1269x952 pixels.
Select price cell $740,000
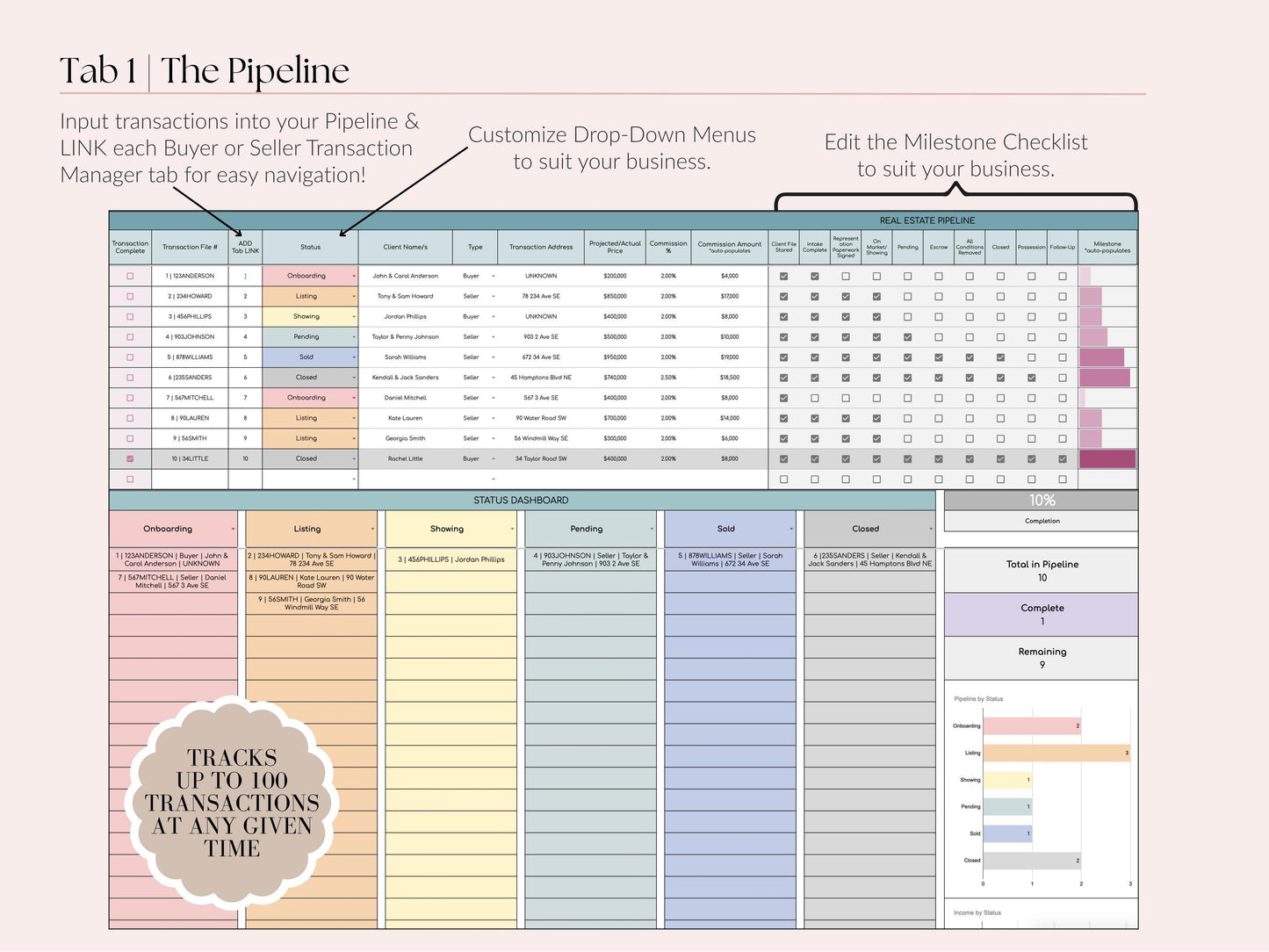click(615, 378)
